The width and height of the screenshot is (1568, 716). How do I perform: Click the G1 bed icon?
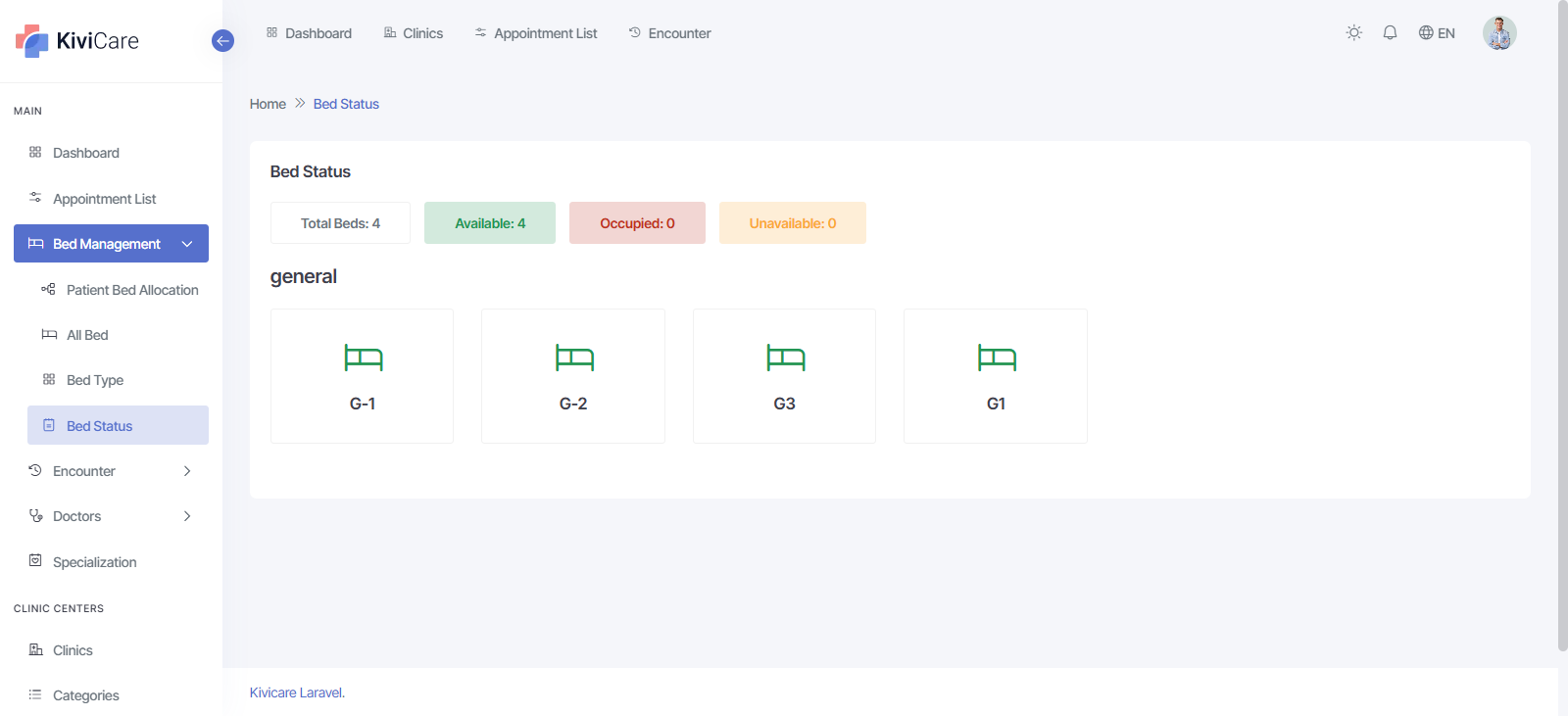(996, 358)
